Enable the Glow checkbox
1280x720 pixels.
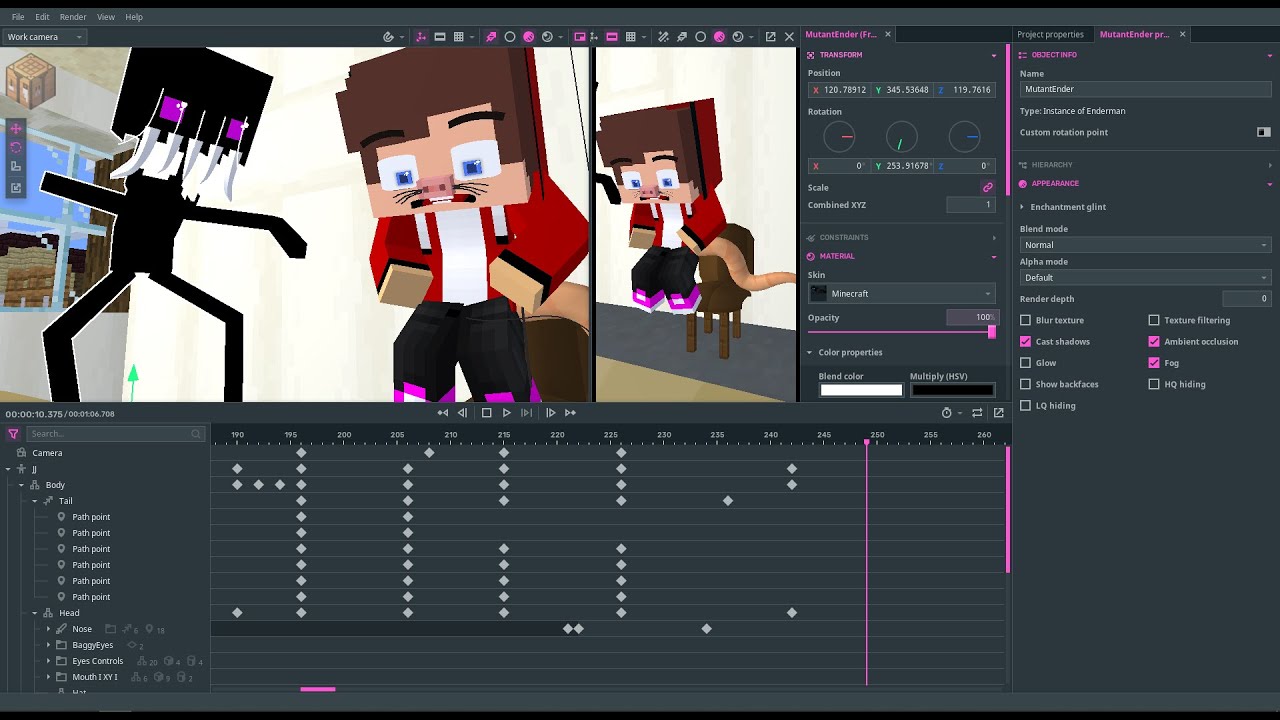[x=1025, y=363]
